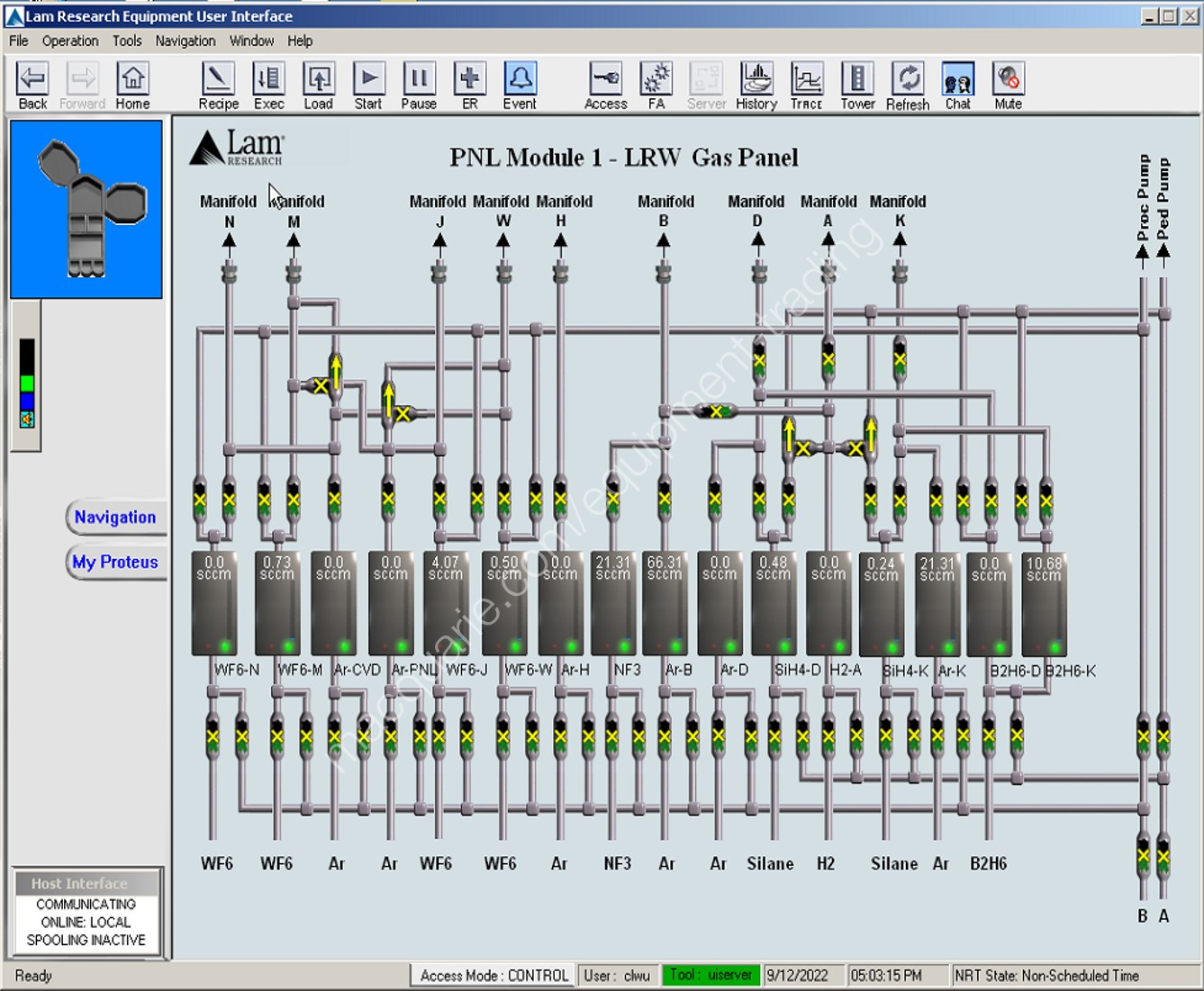Click the Access Mode : CONTROL status
Image resolution: width=1204 pixels, height=991 pixels.
click(x=493, y=976)
